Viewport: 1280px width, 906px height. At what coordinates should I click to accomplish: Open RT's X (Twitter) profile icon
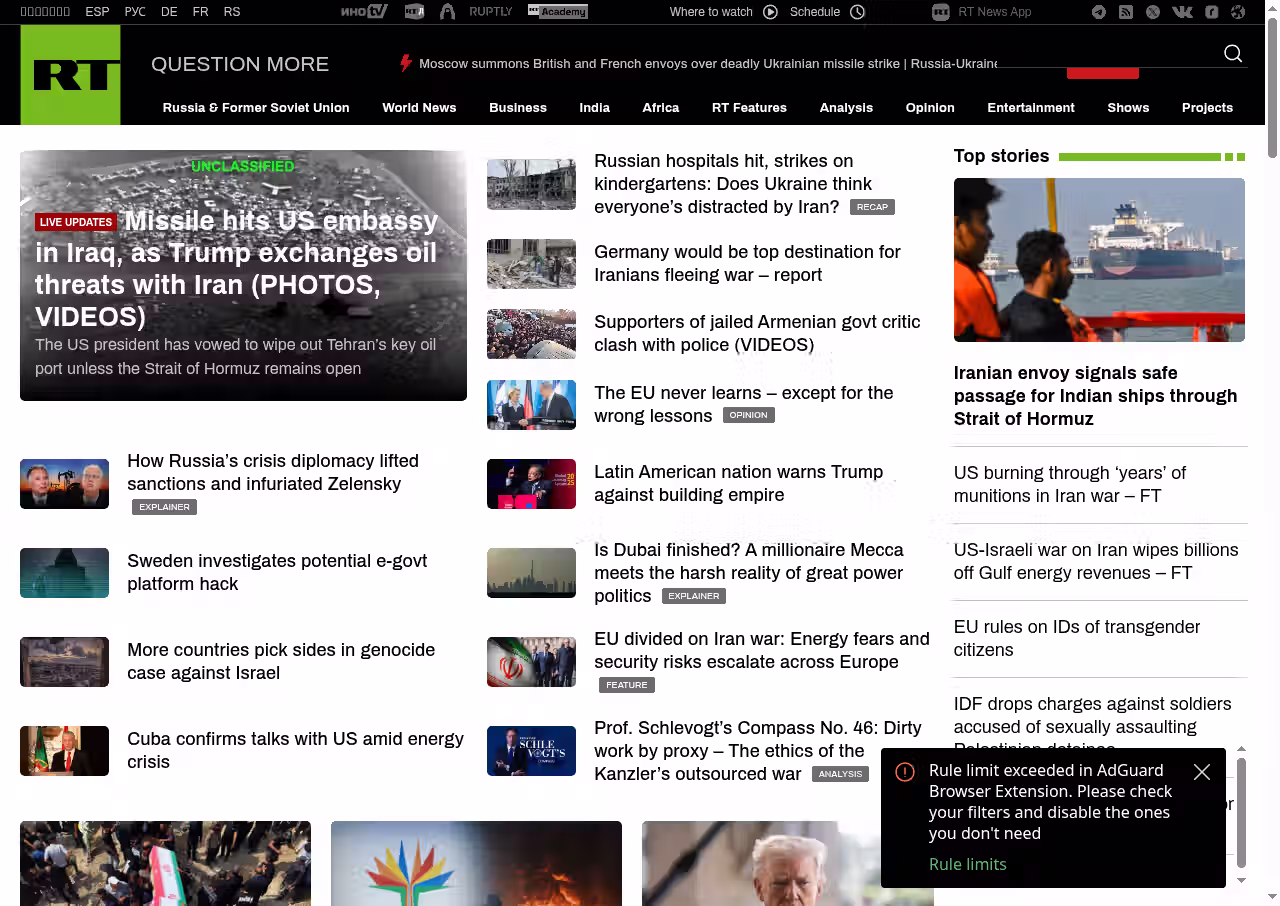(x=1153, y=12)
